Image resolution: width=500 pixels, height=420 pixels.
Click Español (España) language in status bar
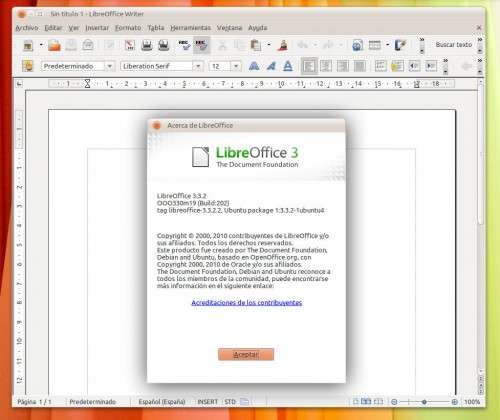[162, 402]
